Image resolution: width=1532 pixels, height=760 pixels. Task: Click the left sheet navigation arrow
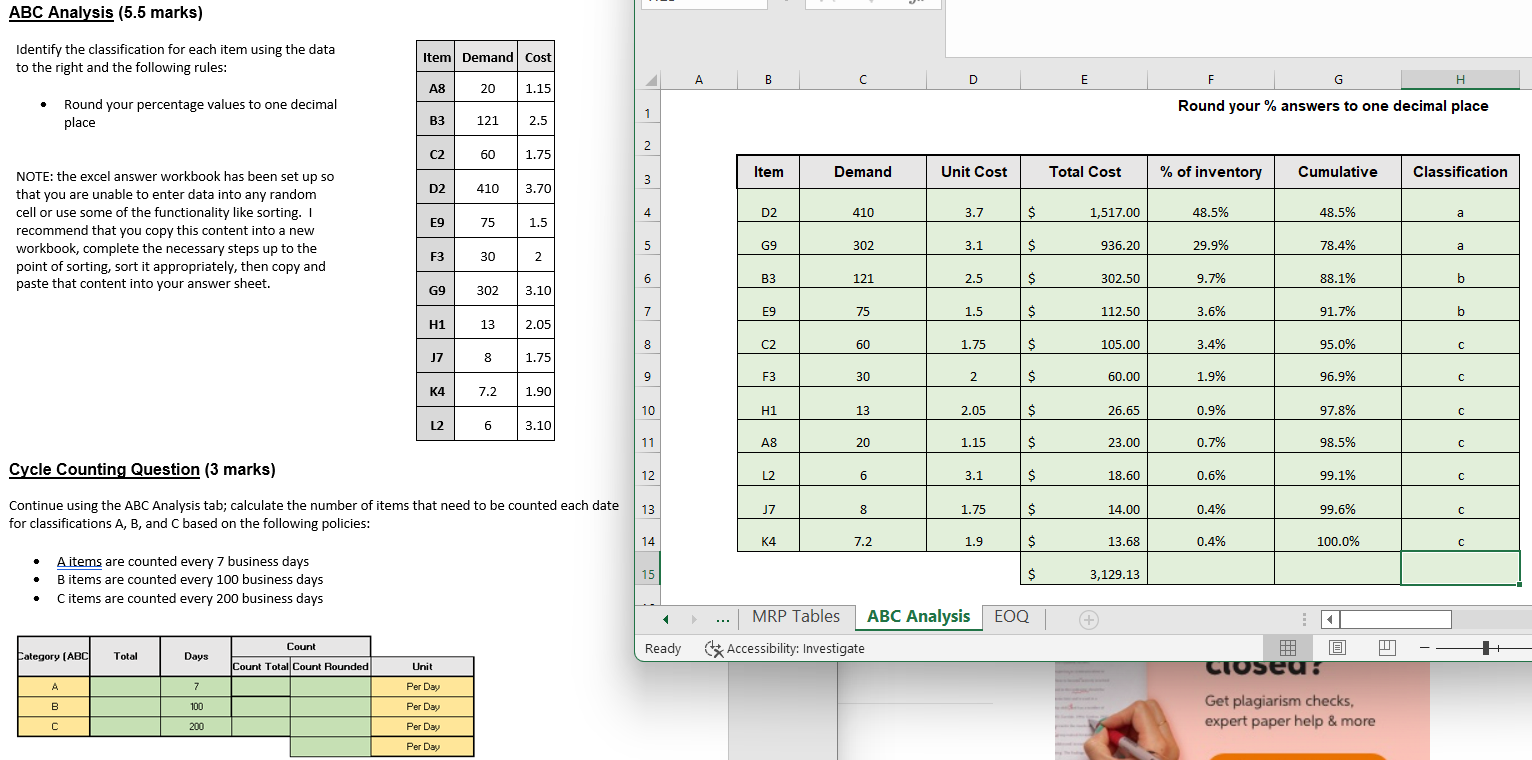663,617
